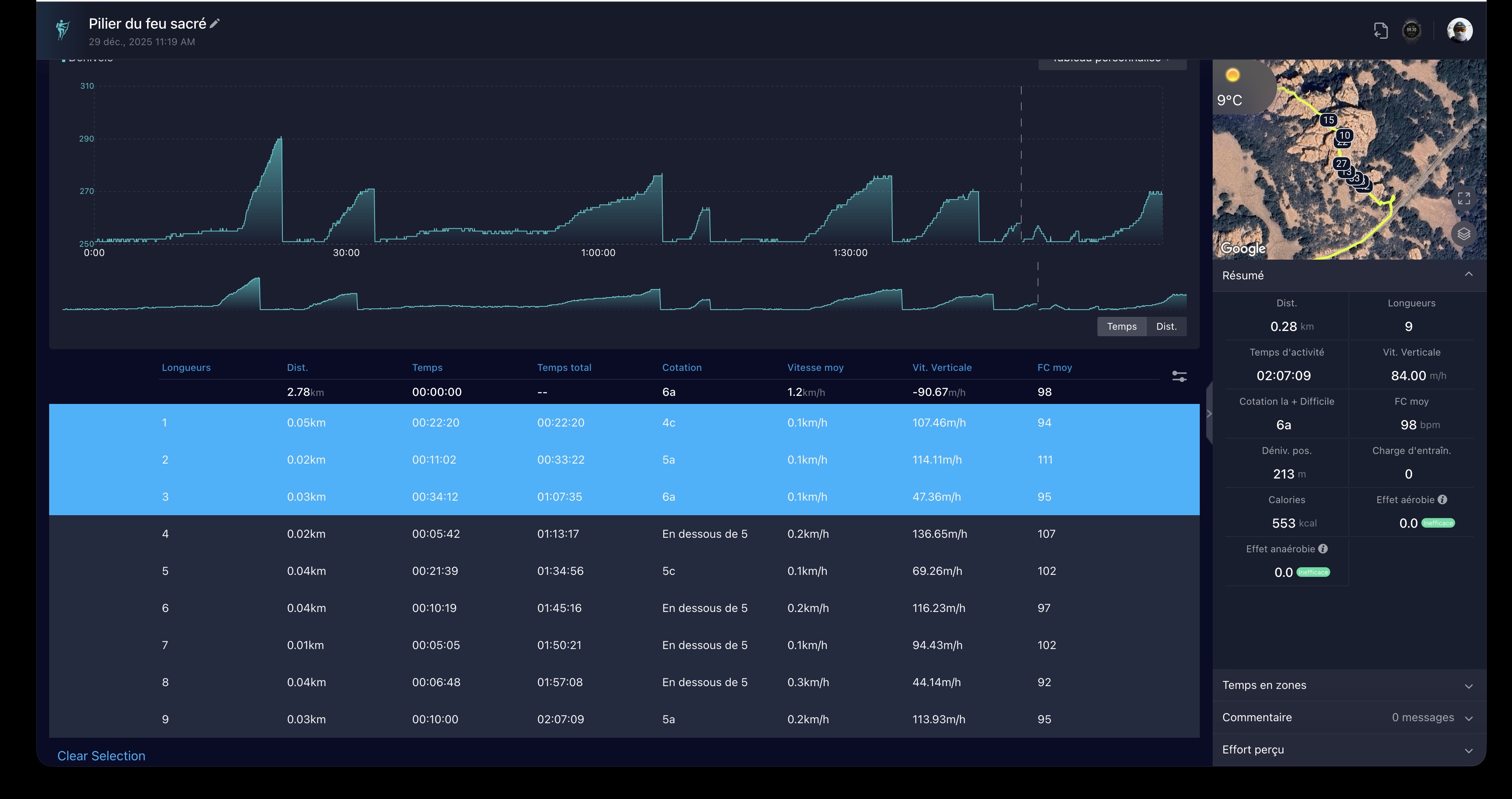Click the climbing activity type icon
This screenshot has height=799, width=1512.
tap(63, 29)
